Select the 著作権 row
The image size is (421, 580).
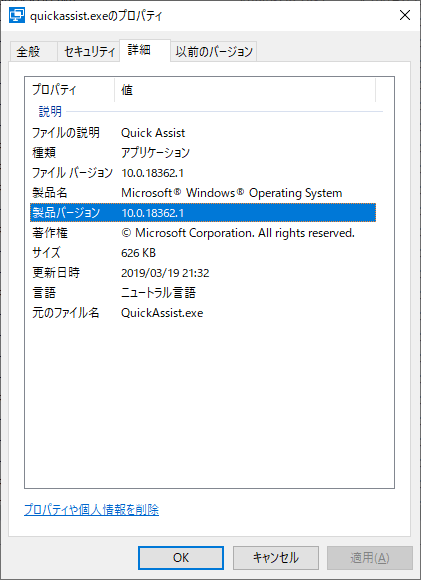click(203, 233)
